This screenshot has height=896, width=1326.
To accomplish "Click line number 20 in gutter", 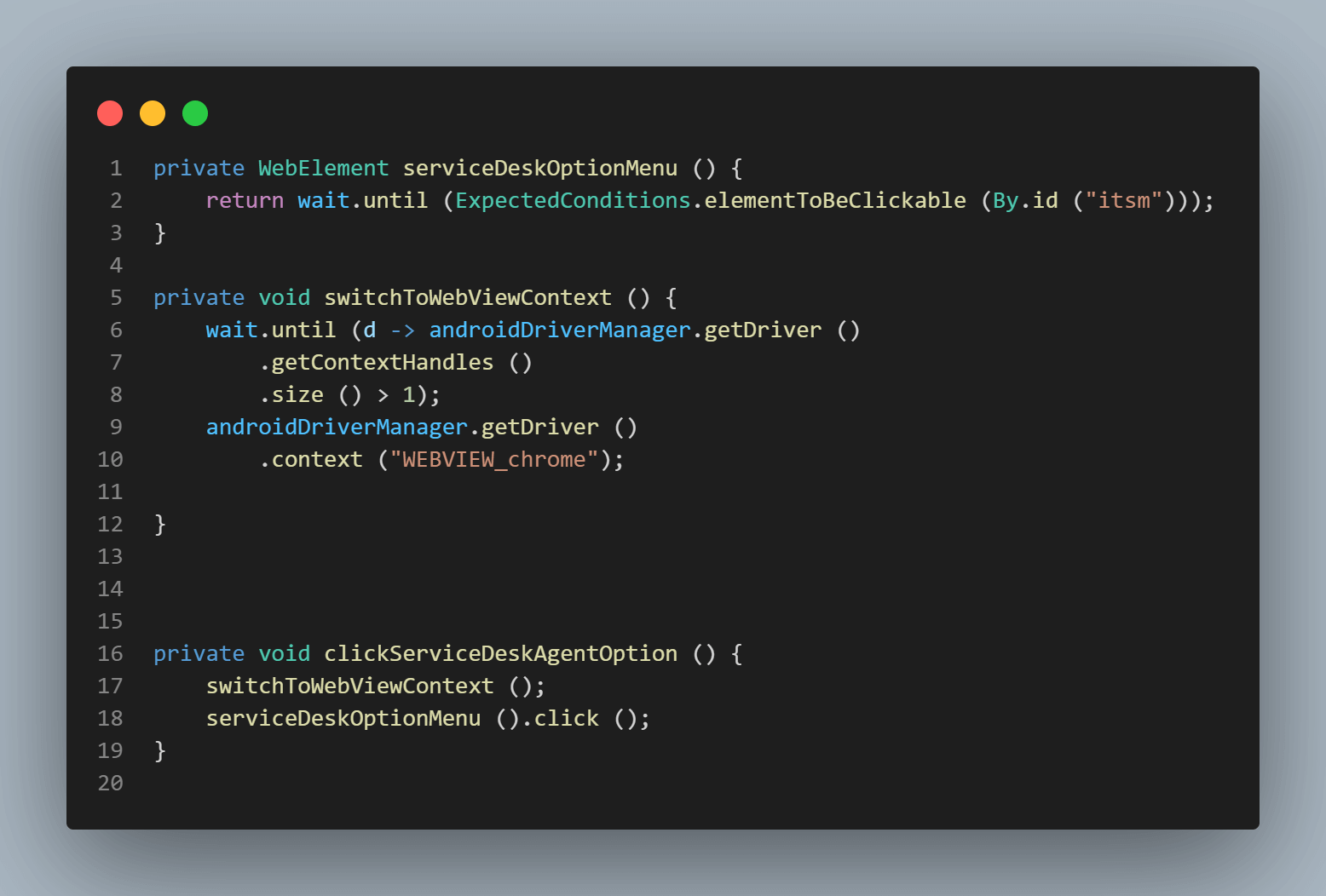I will [x=111, y=784].
